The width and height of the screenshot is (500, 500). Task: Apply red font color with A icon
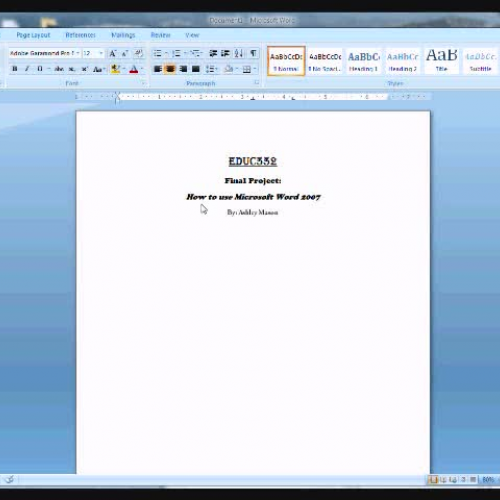pyautogui.click(x=134, y=69)
